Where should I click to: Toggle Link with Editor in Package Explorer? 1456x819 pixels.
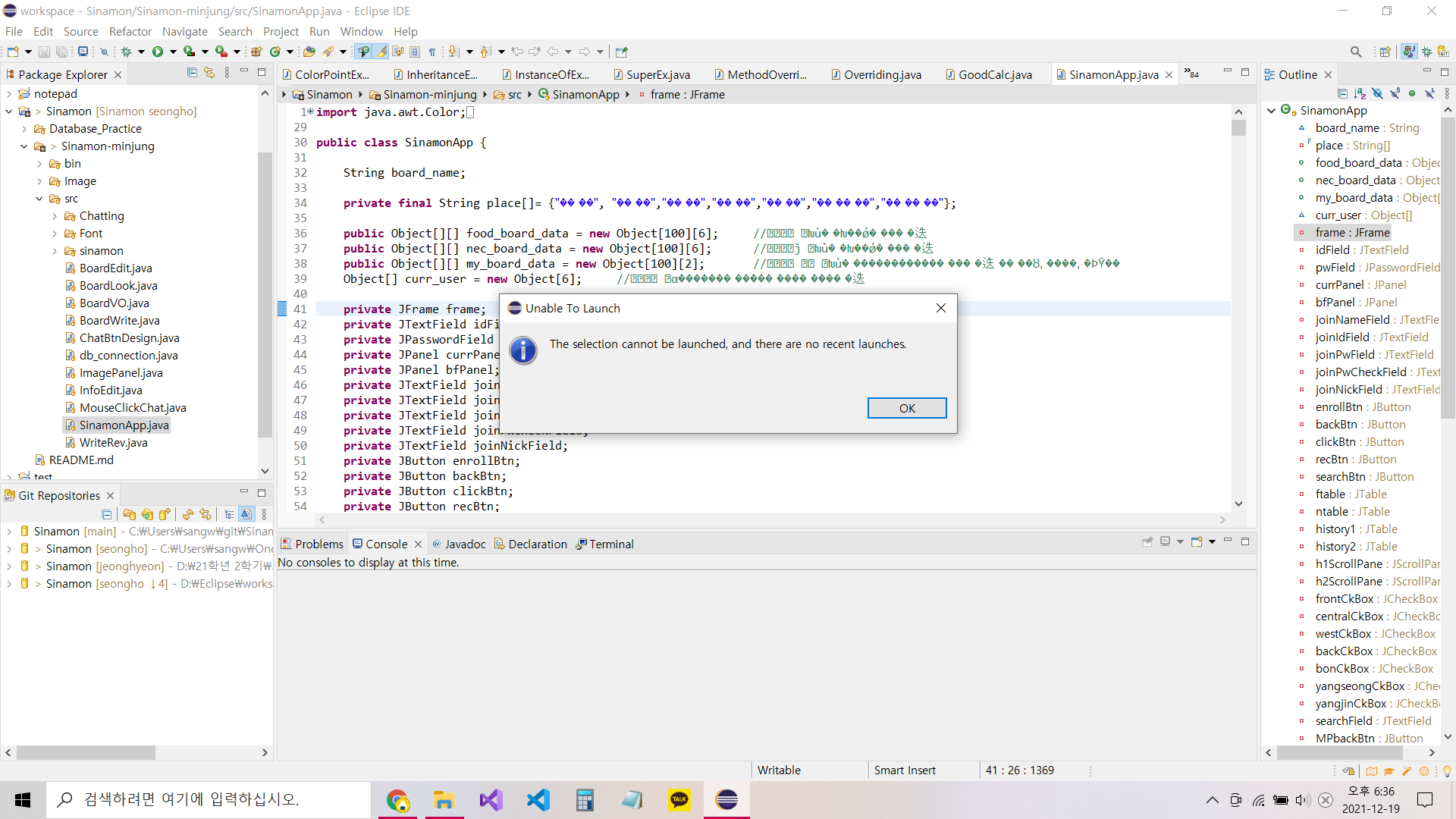[x=209, y=73]
